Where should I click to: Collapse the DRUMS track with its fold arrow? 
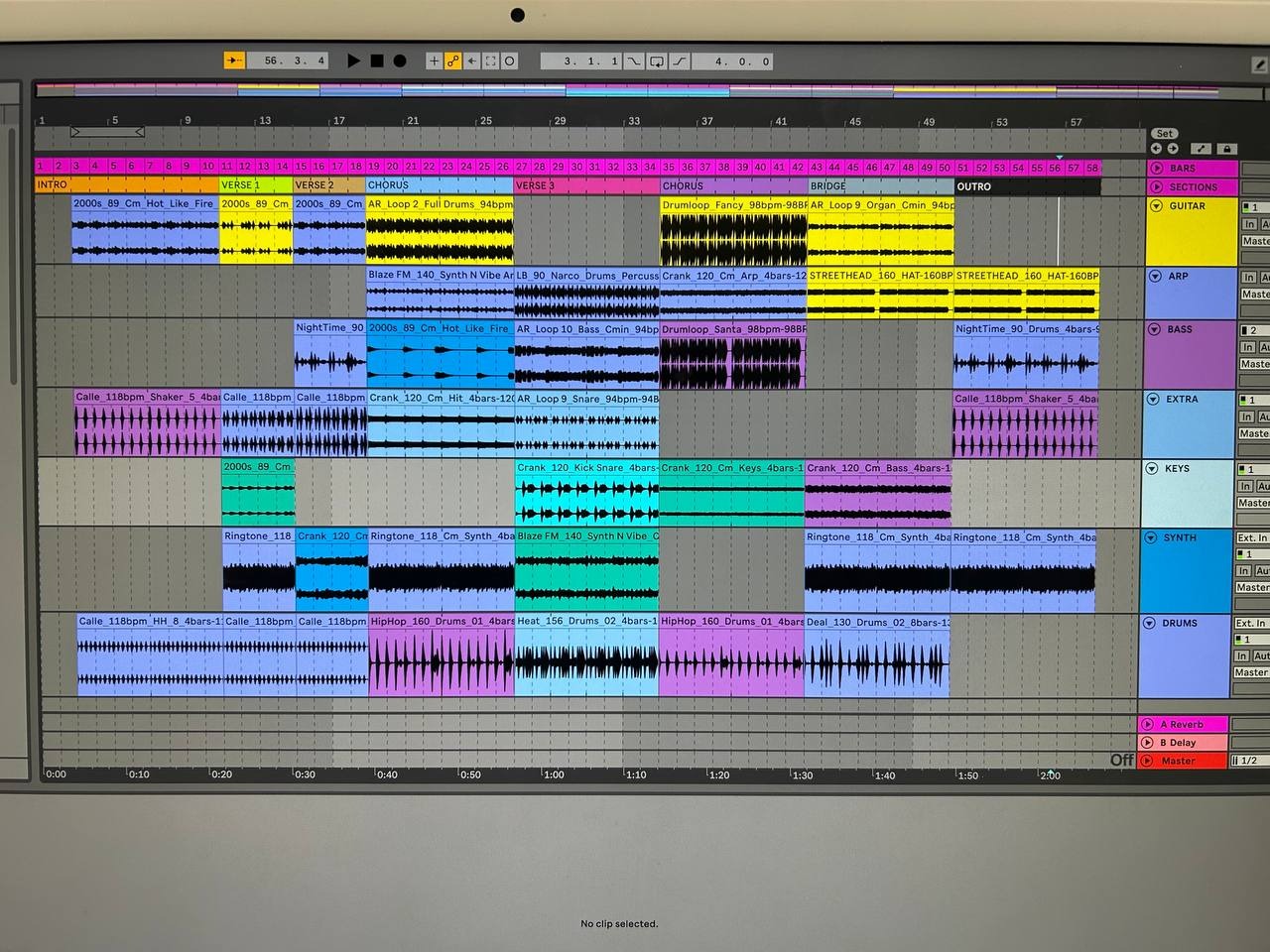coord(1150,624)
